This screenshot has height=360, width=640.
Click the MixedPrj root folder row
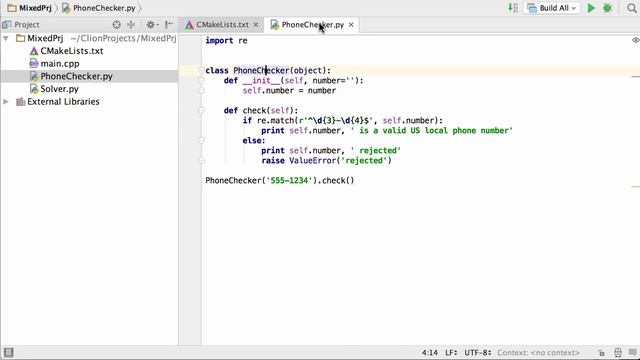pyautogui.click(x=89, y=38)
